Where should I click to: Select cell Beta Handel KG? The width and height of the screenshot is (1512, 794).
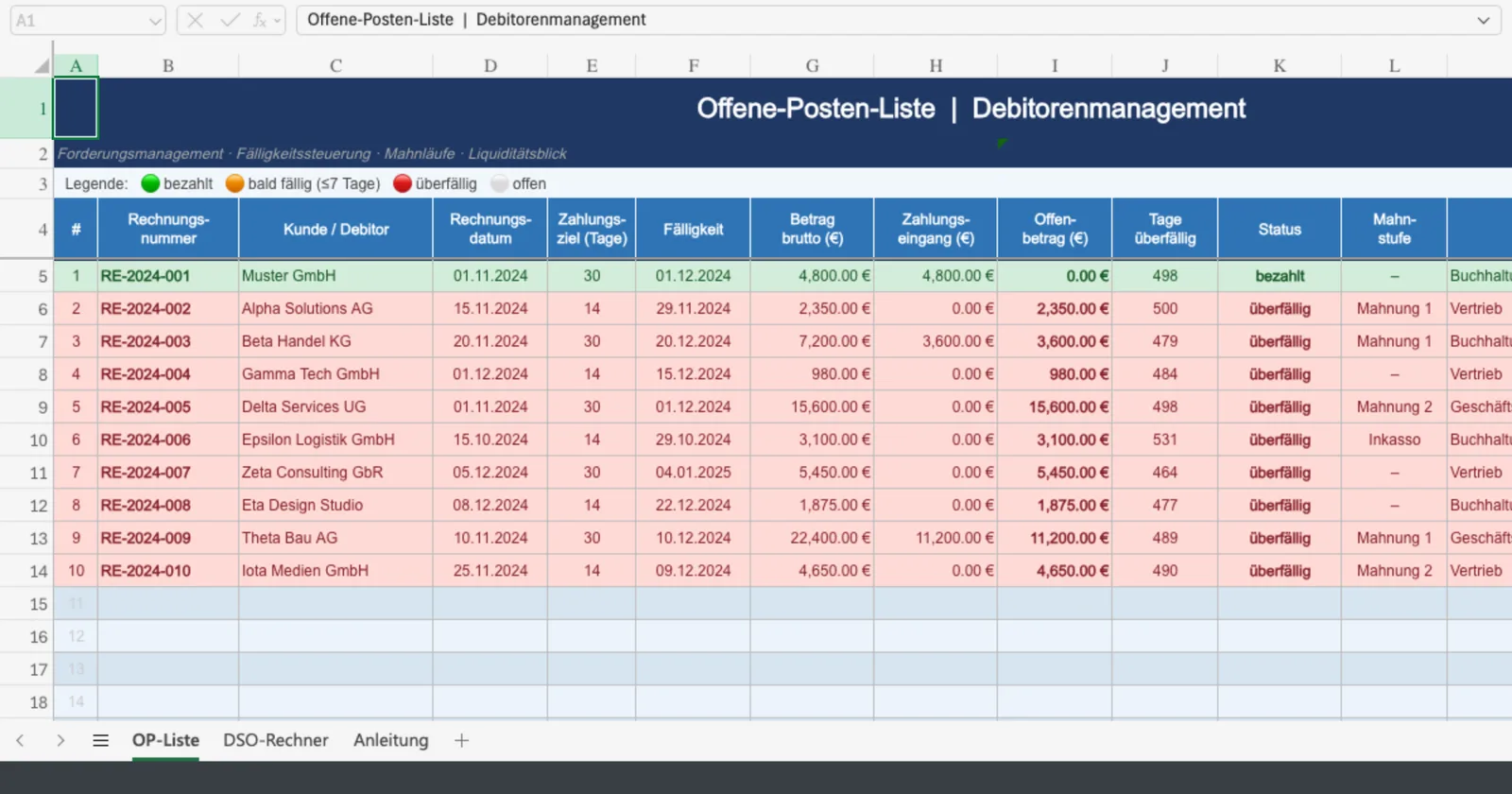pos(335,341)
